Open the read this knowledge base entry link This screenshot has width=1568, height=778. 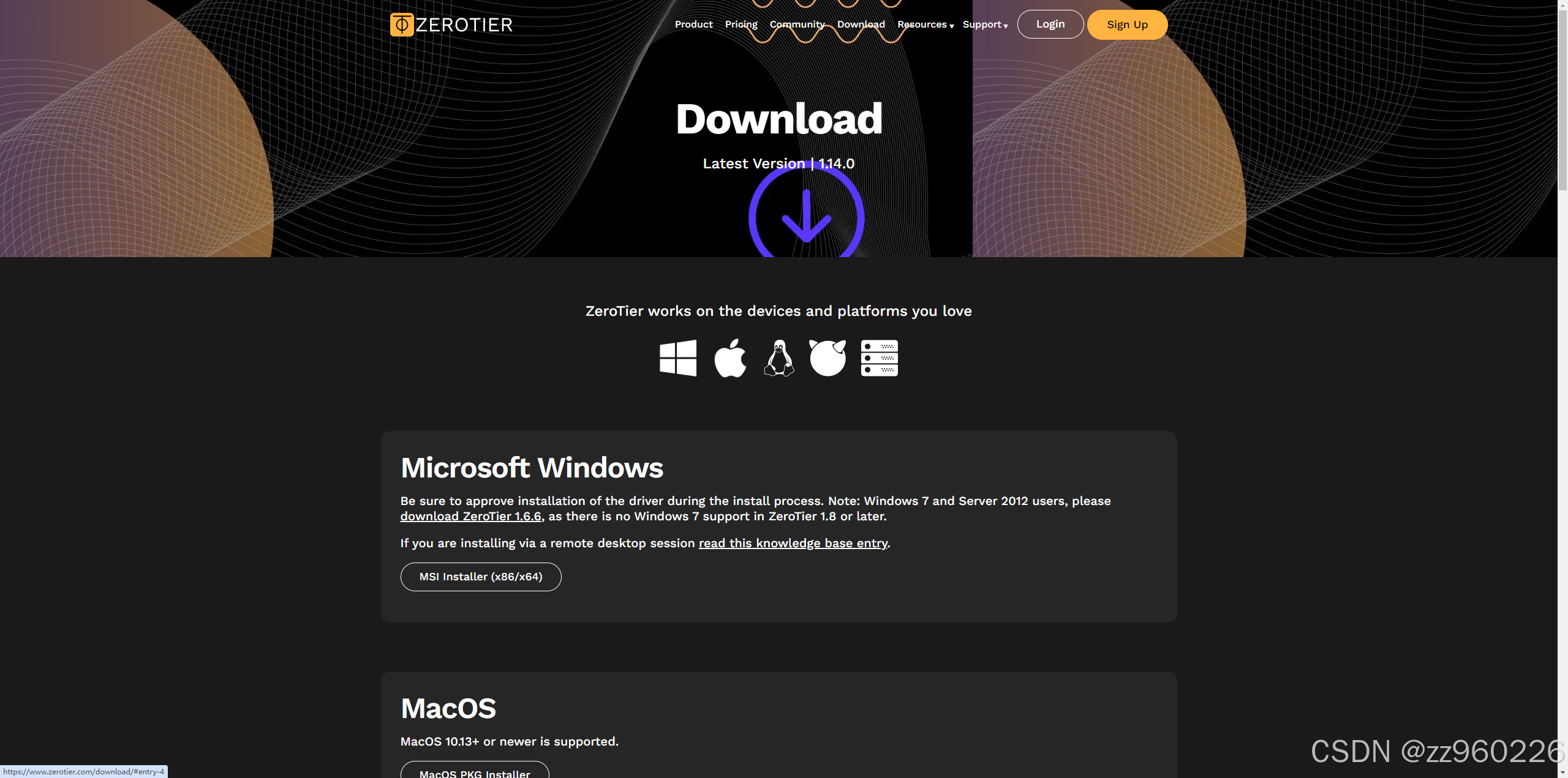tap(793, 543)
